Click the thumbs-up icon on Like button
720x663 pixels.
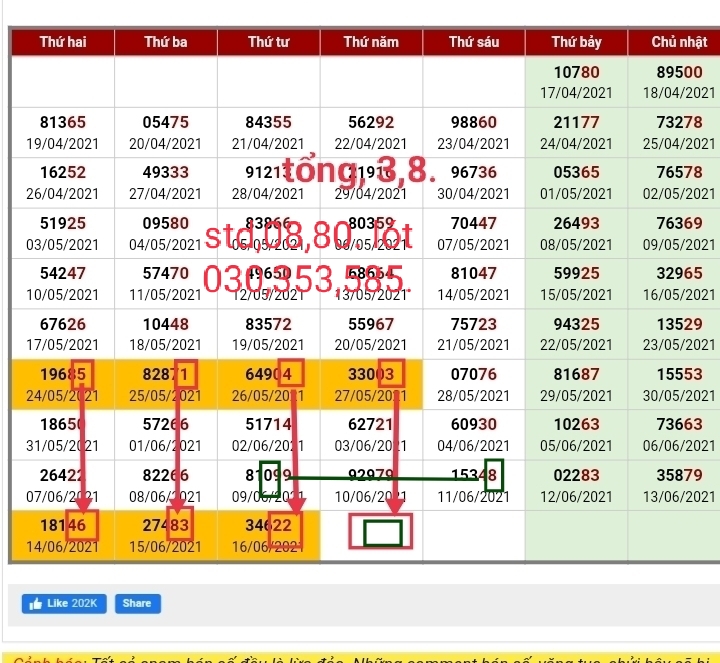(x=36, y=603)
